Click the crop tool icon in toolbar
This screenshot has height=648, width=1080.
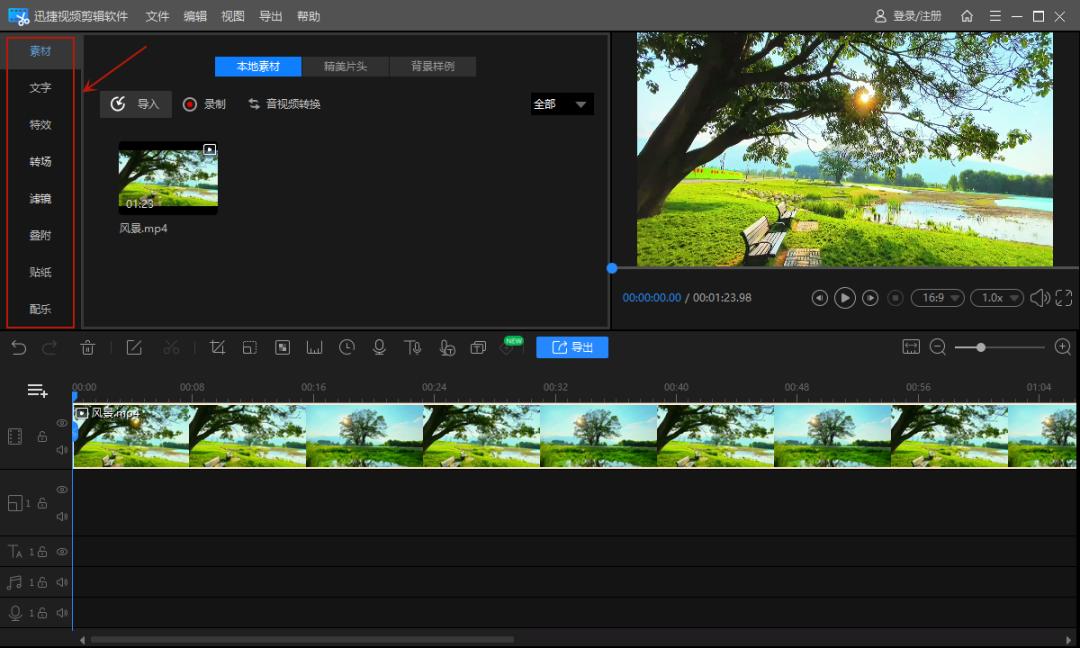tap(217, 347)
